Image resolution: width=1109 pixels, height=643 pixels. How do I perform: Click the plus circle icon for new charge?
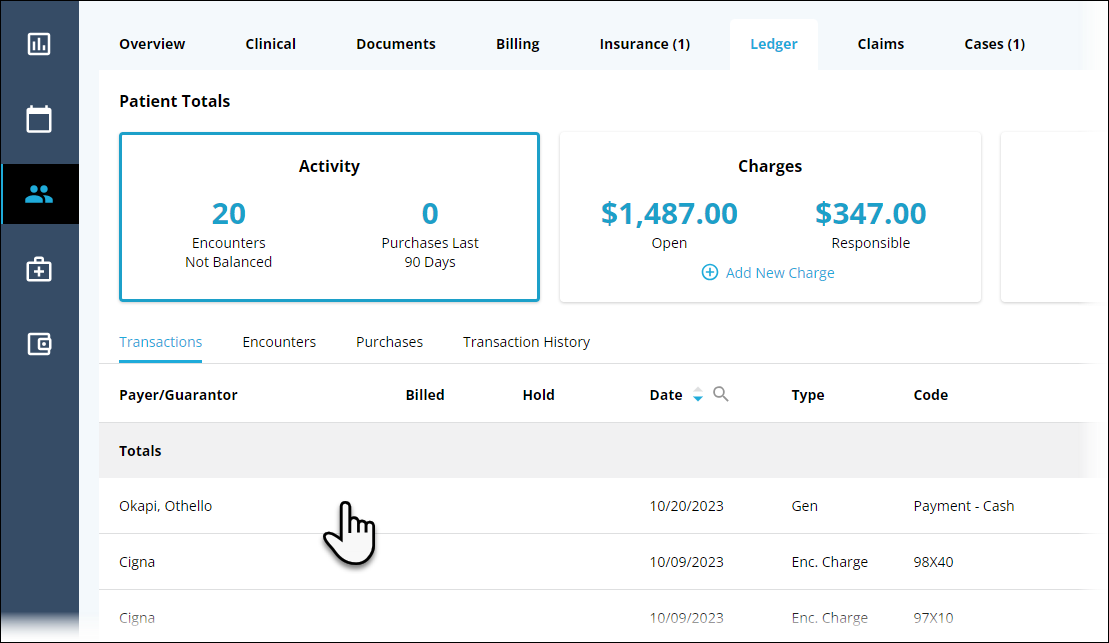pyautogui.click(x=710, y=272)
